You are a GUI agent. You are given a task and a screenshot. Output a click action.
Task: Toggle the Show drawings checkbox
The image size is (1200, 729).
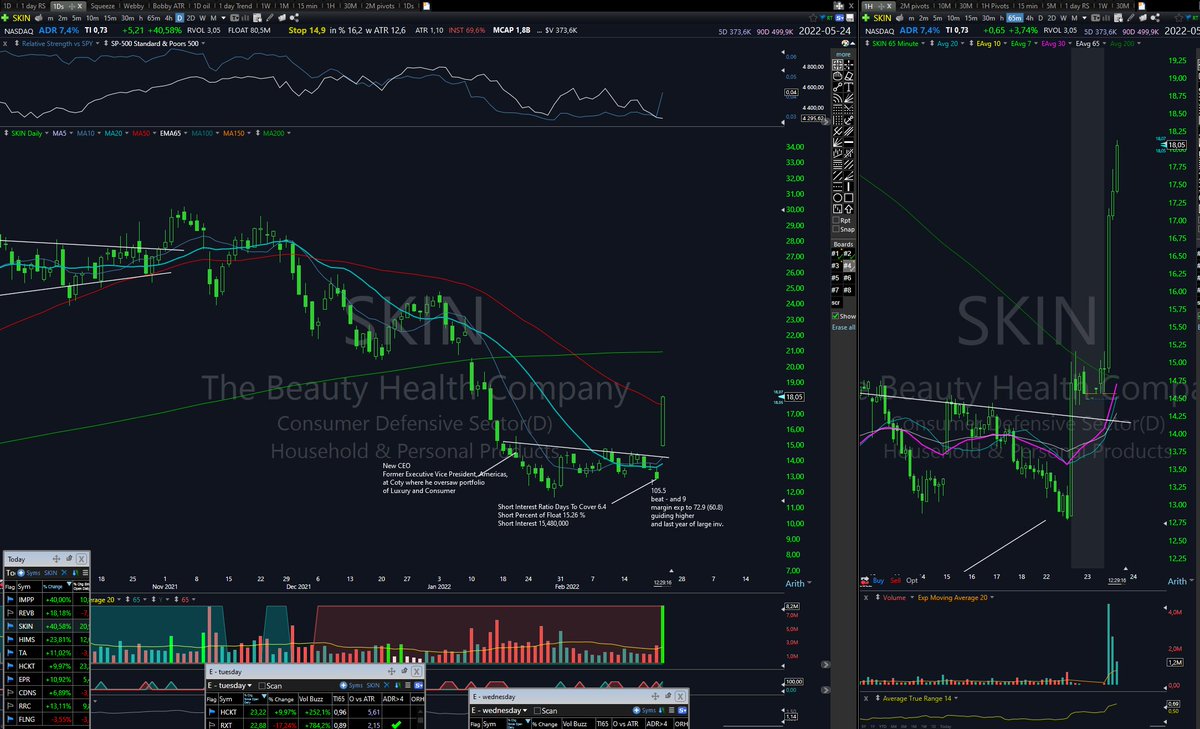point(836,316)
